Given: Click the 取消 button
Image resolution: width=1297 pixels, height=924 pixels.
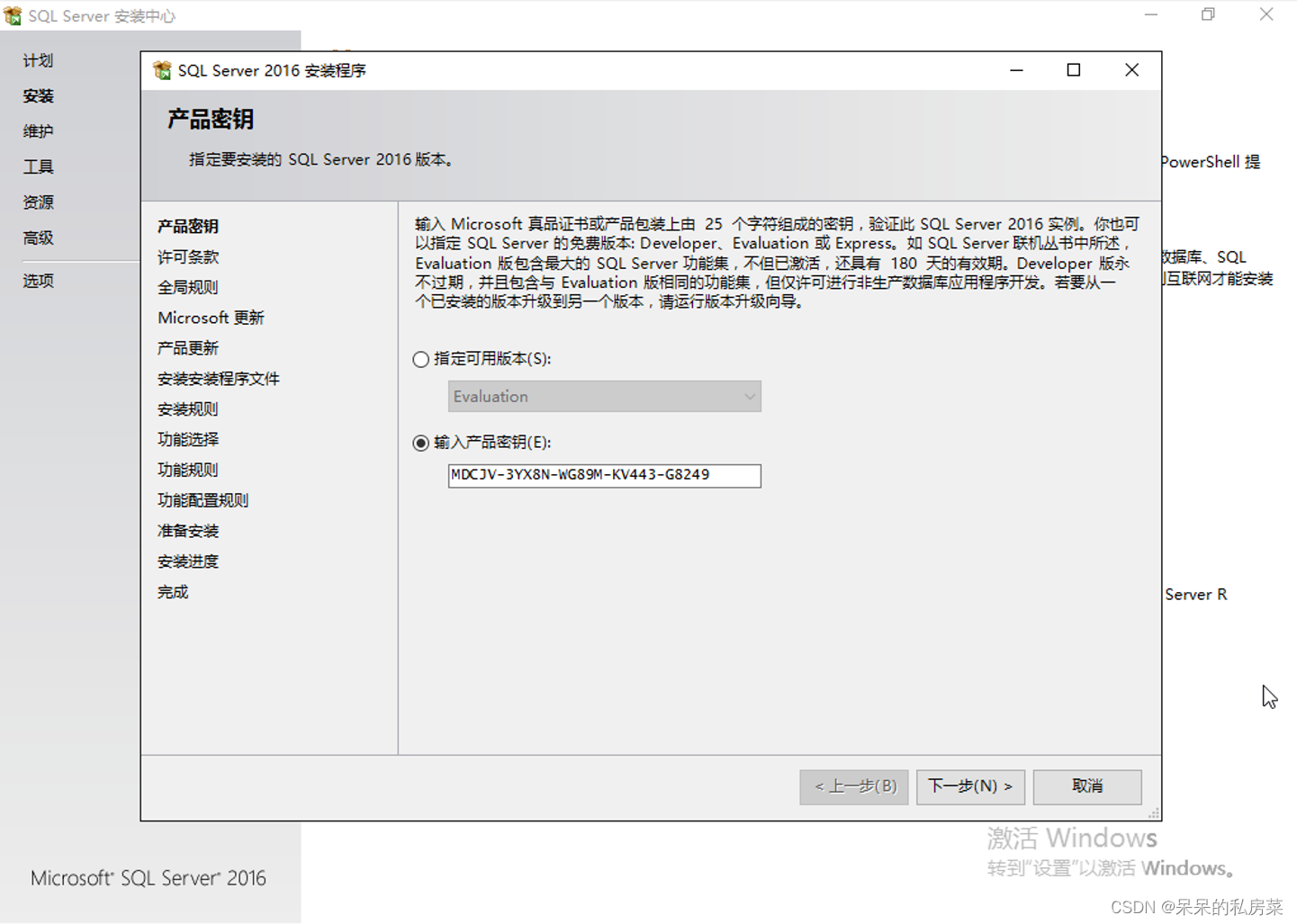Looking at the screenshot, I should click(1087, 786).
